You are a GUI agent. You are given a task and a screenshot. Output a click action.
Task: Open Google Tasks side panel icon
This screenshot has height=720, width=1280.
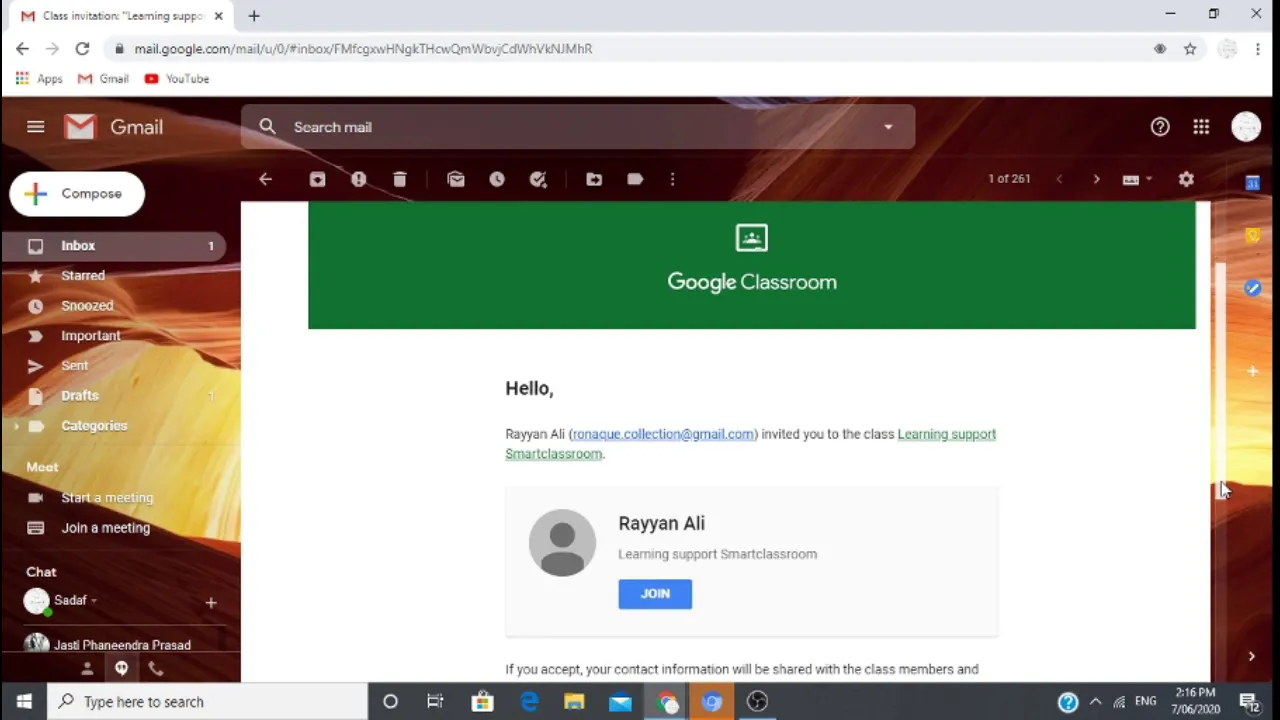click(x=1252, y=288)
